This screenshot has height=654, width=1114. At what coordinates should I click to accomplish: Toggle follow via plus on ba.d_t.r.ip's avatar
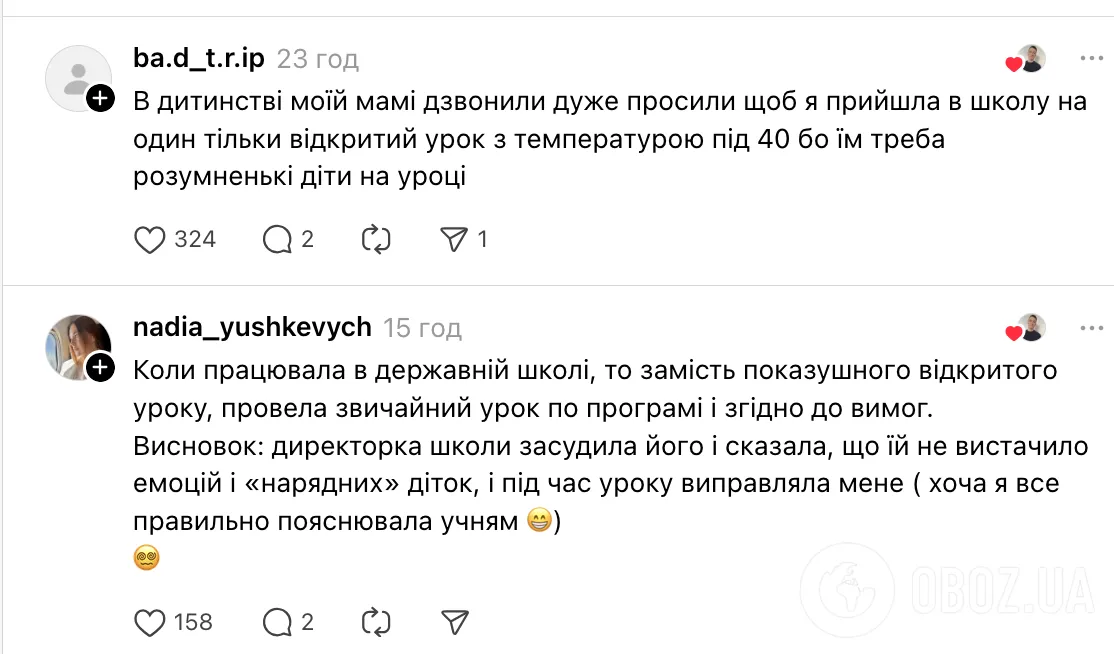[98, 100]
